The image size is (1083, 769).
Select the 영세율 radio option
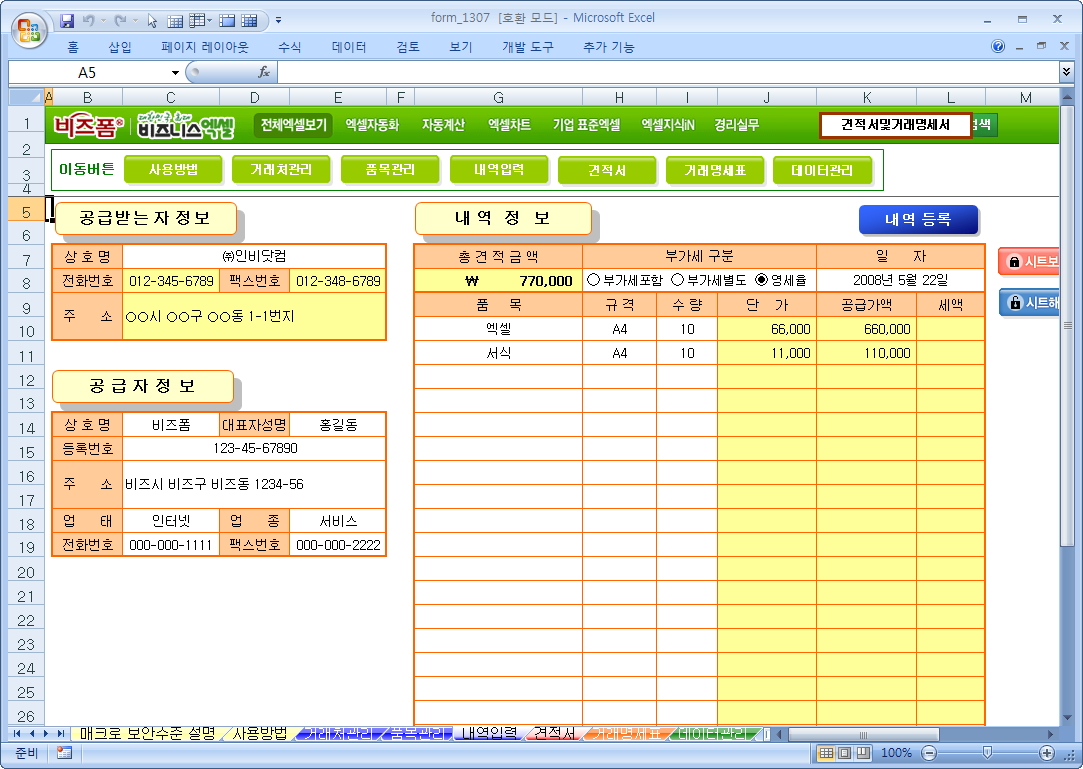coord(762,281)
